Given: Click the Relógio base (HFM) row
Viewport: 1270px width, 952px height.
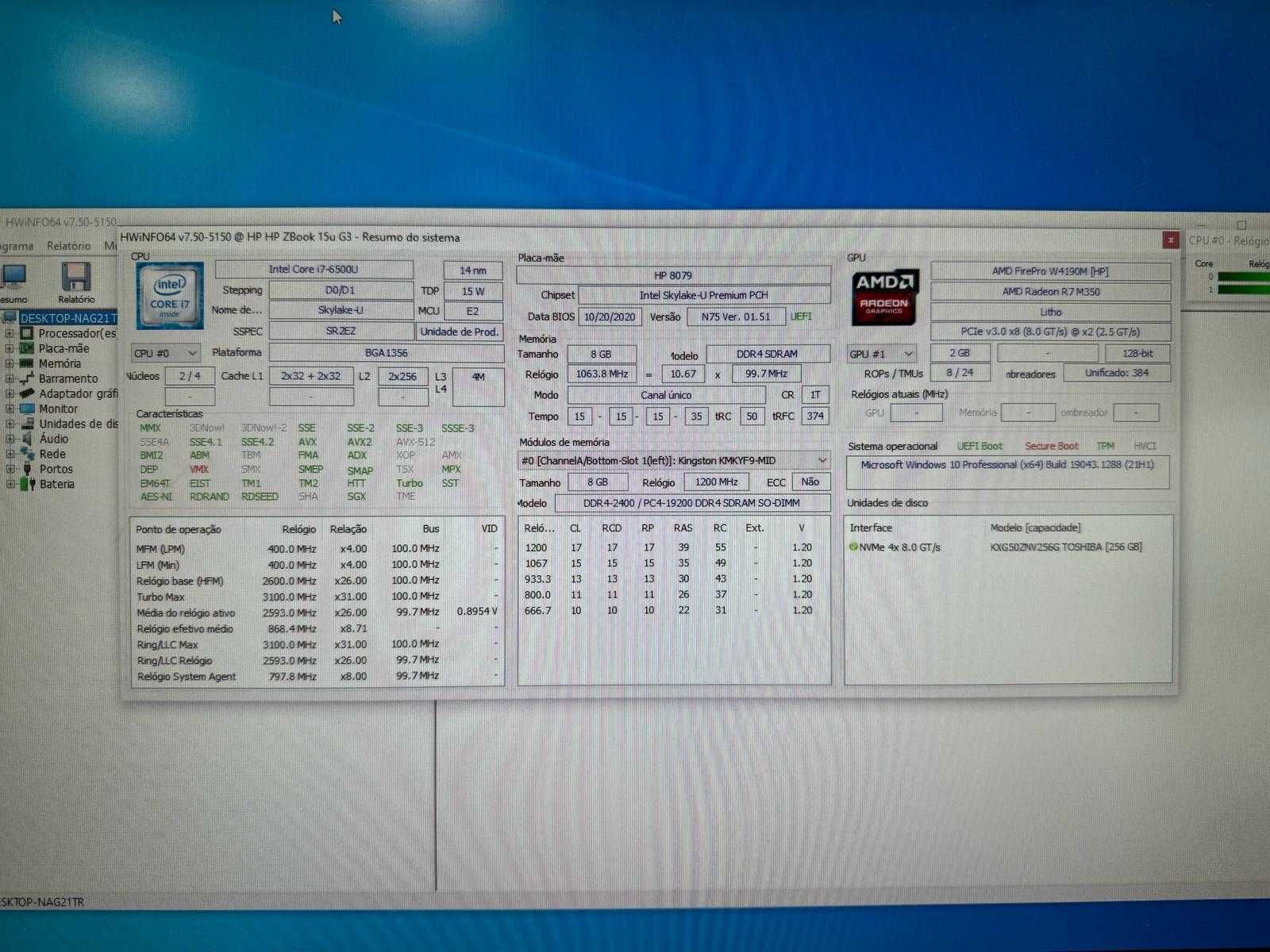Looking at the screenshot, I should click(x=317, y=581).
